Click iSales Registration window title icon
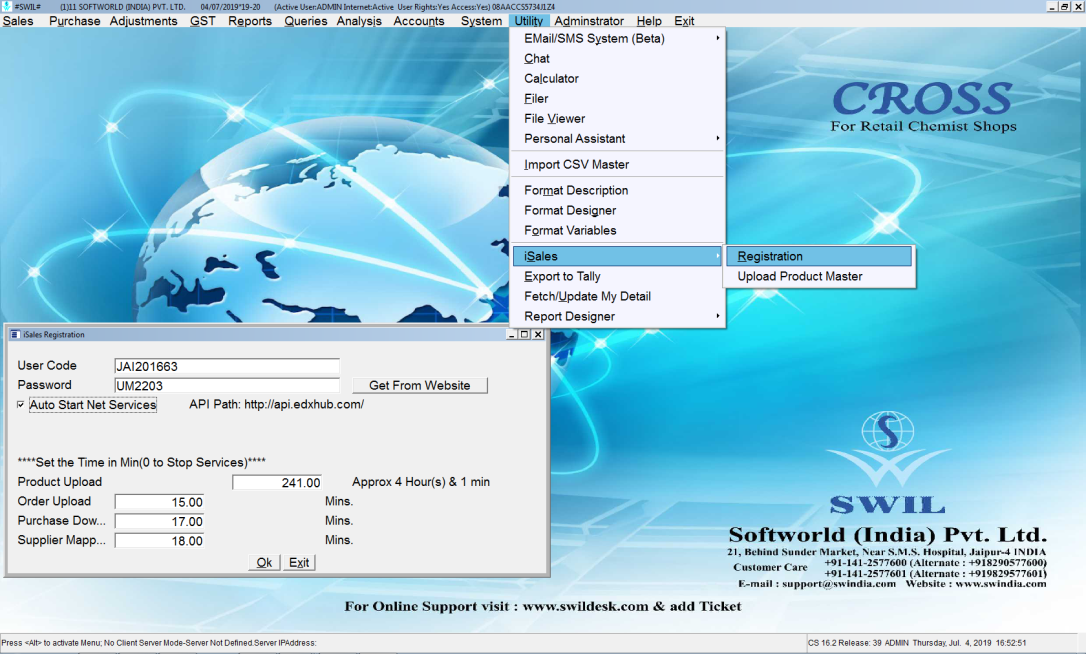This screenshot has height=654, width=1086. 15,335
